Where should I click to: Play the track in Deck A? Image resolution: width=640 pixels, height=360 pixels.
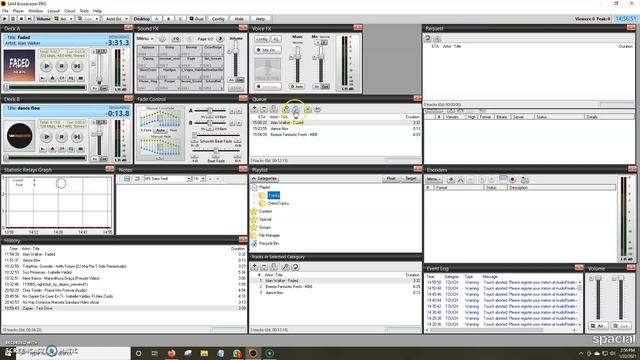[x=47, y=66]
